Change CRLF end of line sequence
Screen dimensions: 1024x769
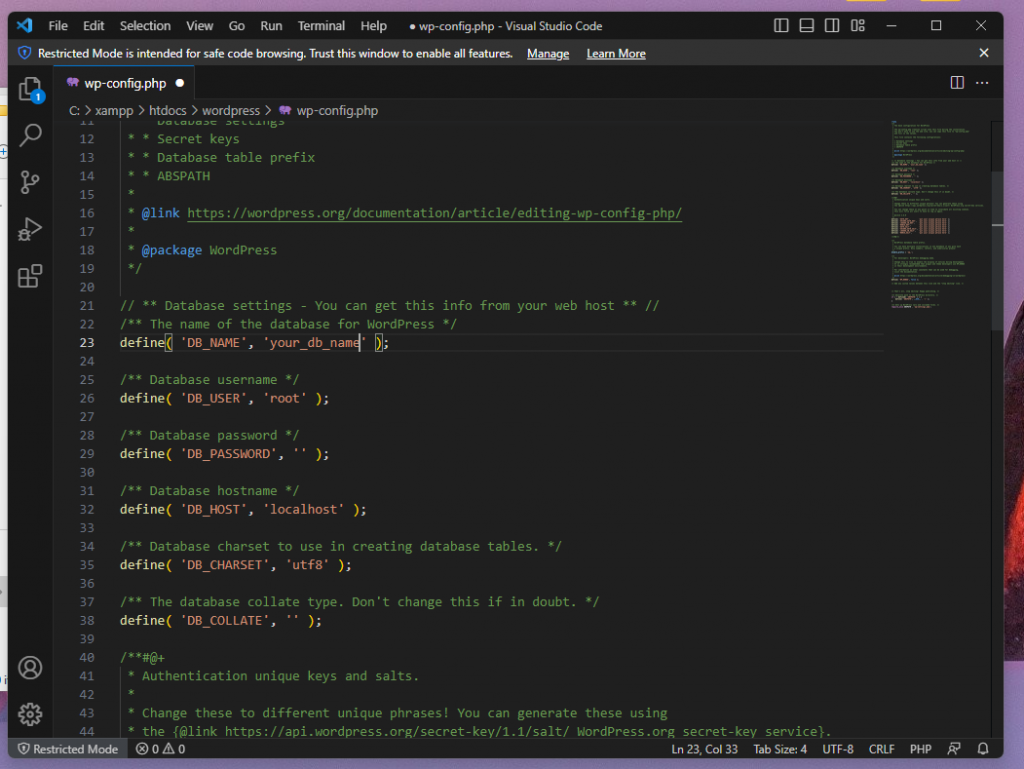(881, 749)
